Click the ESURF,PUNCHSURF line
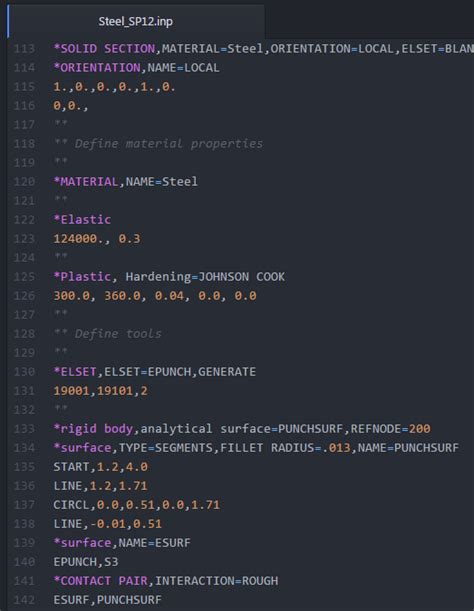The width and height of the screenshot is (474, 611). [107, 600]
